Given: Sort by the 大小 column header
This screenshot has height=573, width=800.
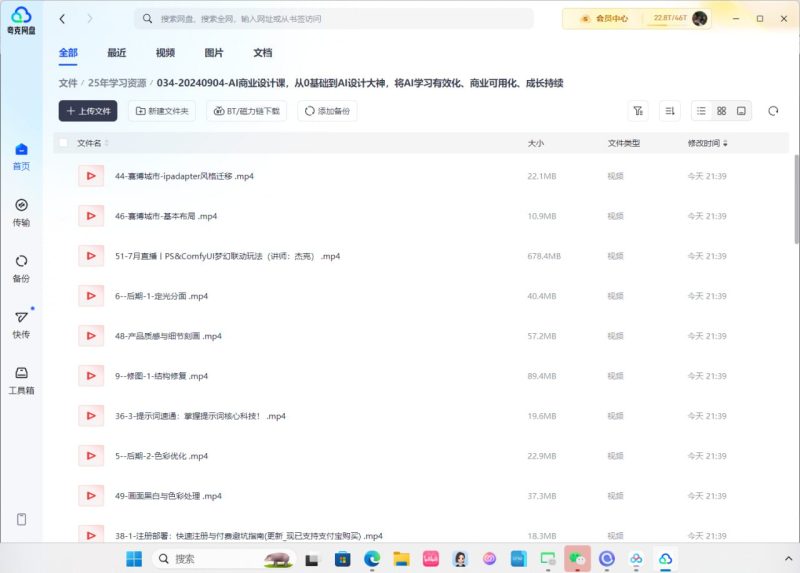Looking at the screenshot, I should 536,143.
